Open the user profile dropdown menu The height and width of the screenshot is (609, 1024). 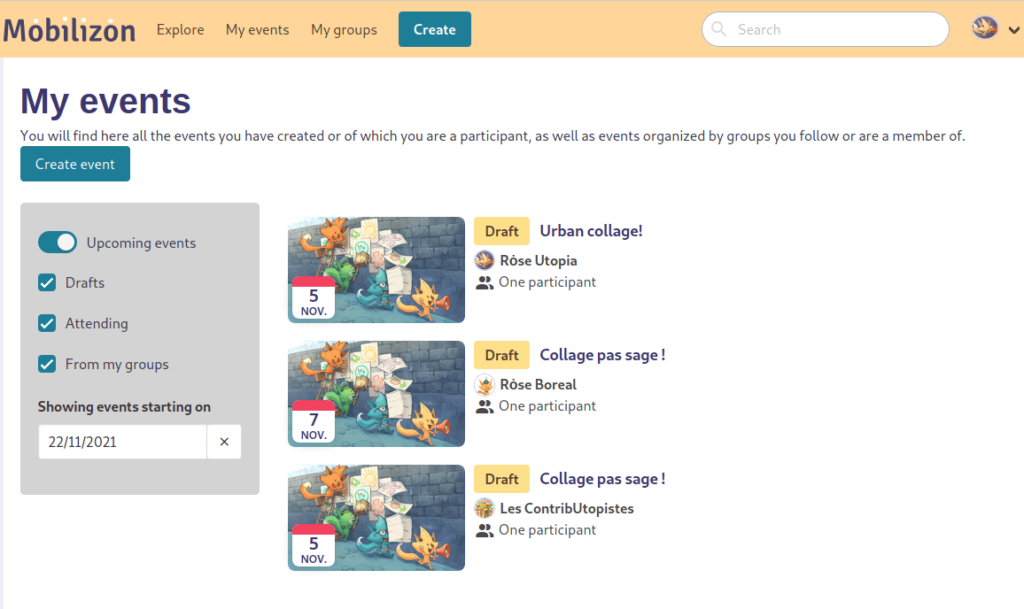tap(996, 29)
